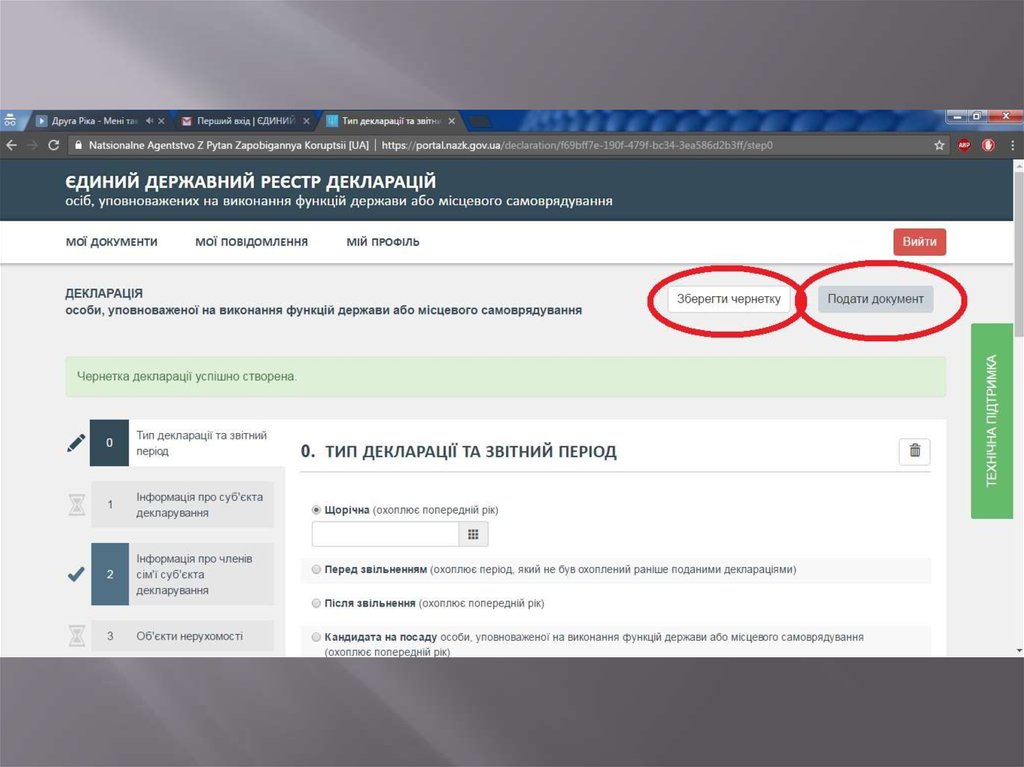Click the bookmark star in address bar
Image resolution: width=1024 pixels, height=767 pixels.
(939, 145)
